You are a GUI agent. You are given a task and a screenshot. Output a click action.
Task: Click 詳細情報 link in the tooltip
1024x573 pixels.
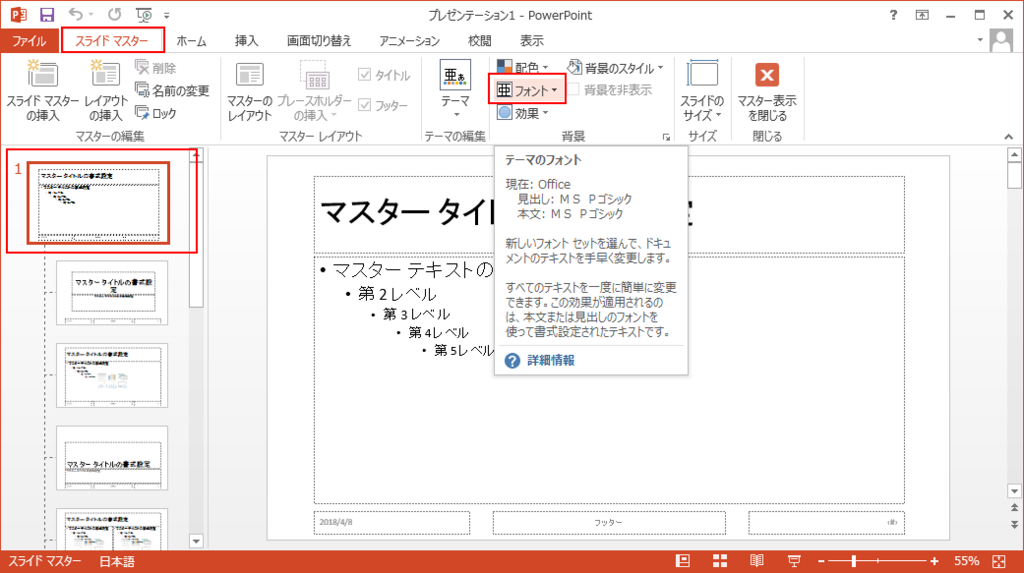click(551, 360)
